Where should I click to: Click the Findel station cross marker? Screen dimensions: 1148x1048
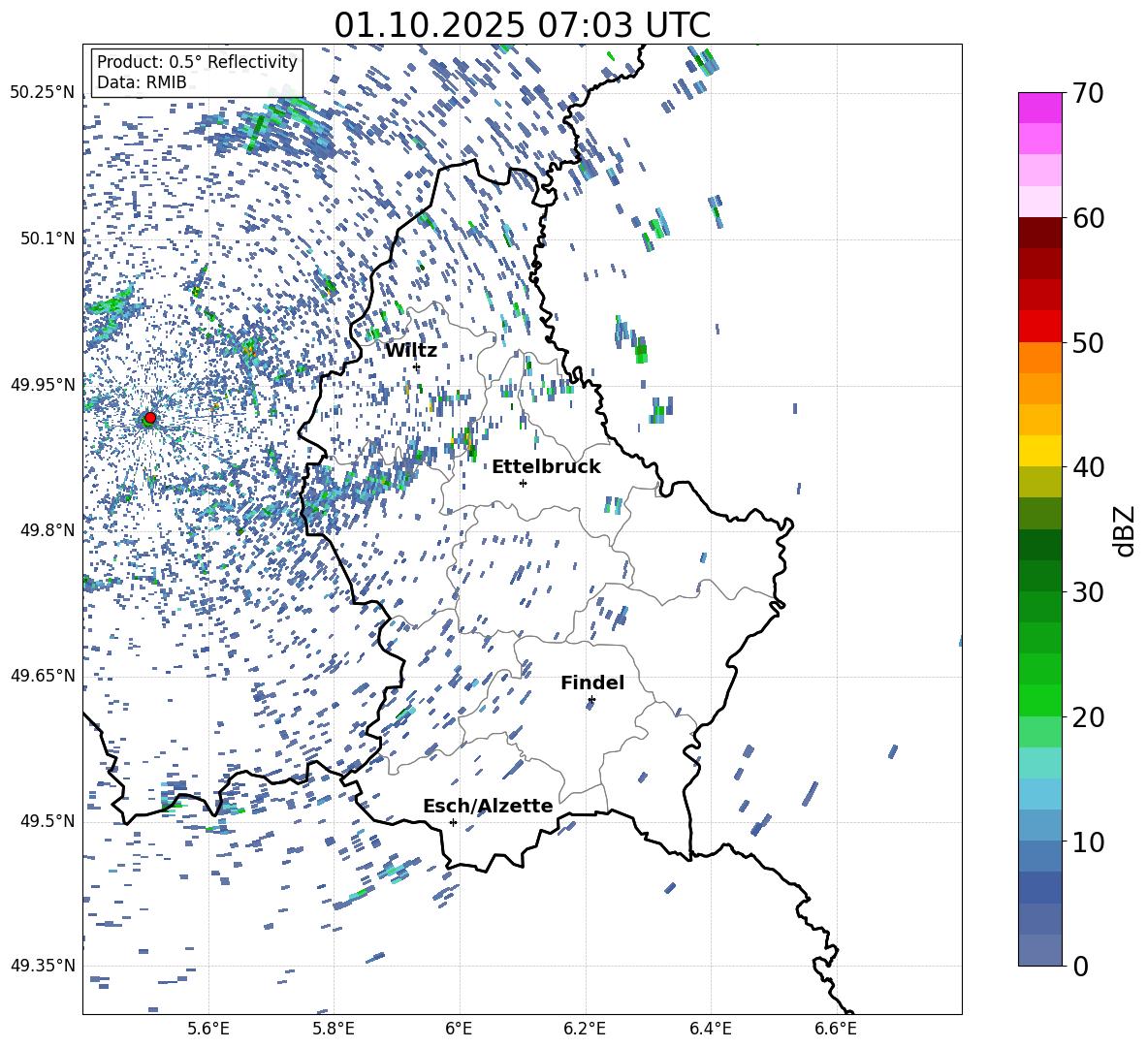click(x=591, y=699)
